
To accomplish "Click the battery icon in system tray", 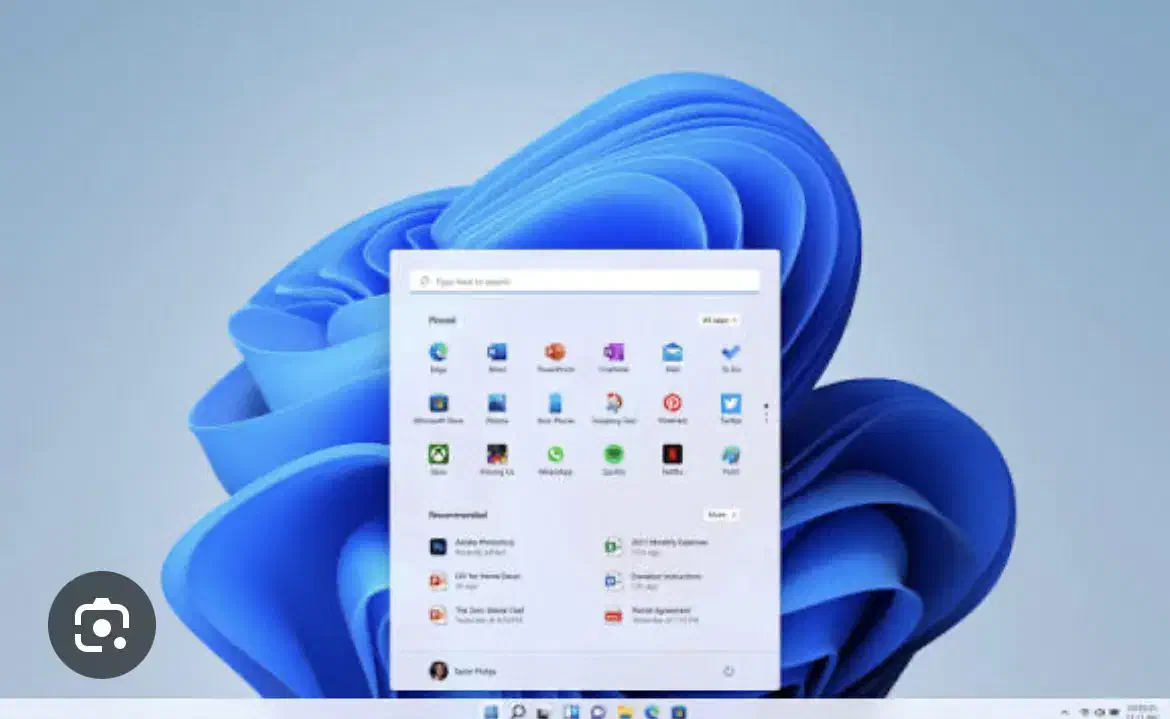I will pos(1114,712).
